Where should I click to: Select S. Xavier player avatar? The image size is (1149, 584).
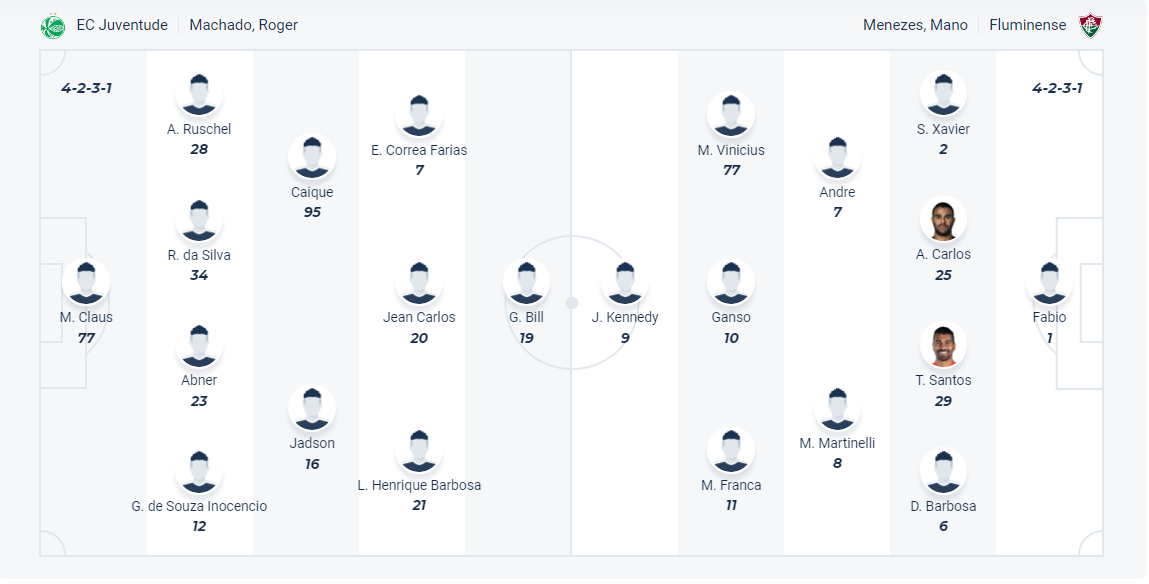pyautogui.click(x=943, y=94)
